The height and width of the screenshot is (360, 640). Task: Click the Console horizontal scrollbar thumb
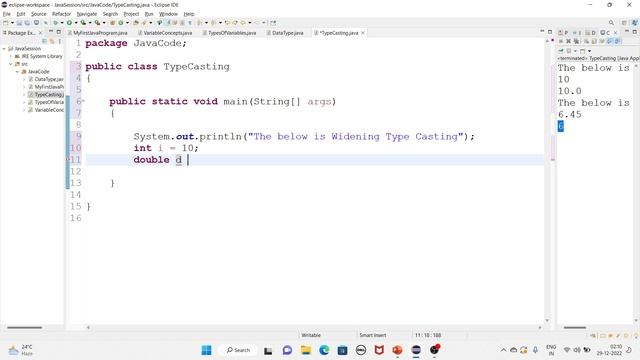575,327
